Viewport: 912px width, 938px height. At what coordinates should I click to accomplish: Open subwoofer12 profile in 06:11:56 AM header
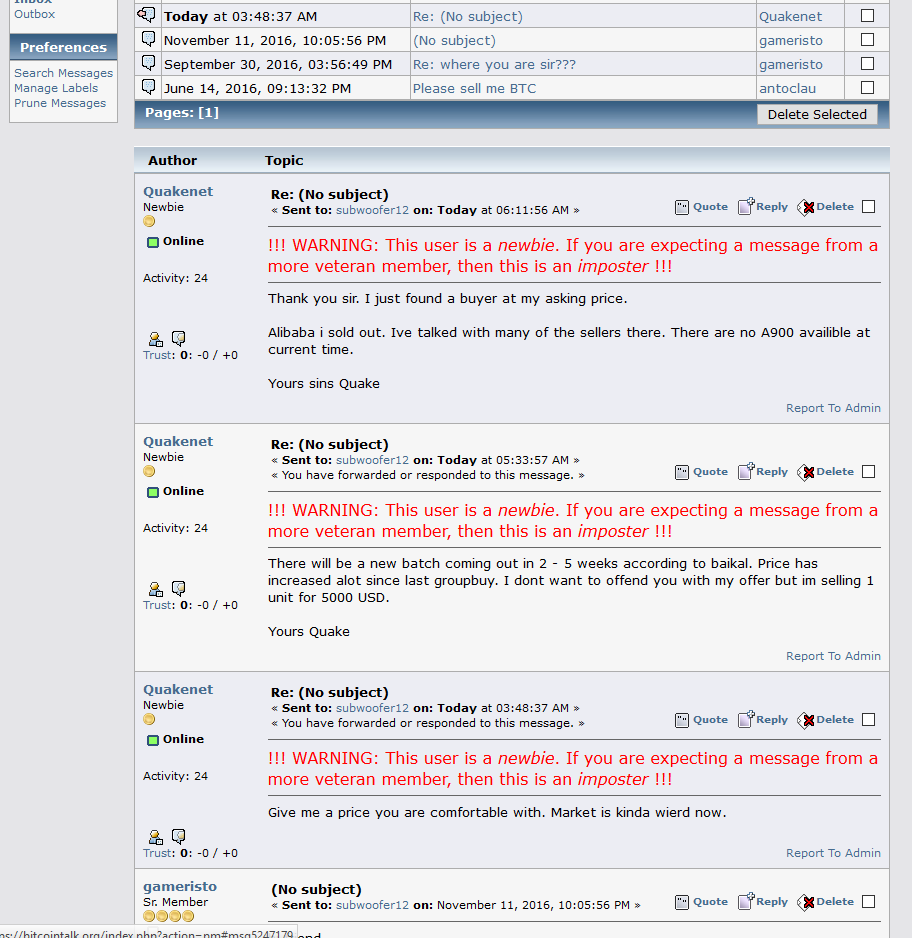pos(372,210)
